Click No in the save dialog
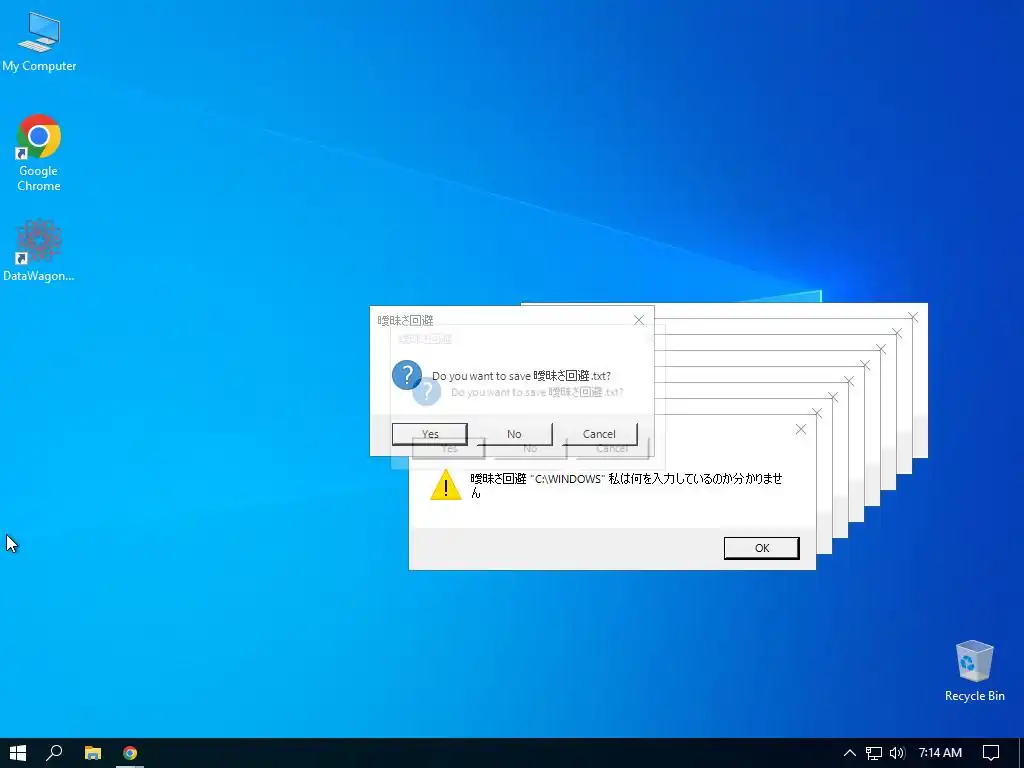The height and width of the screenshot is (768, 1024). pos(514,434)
